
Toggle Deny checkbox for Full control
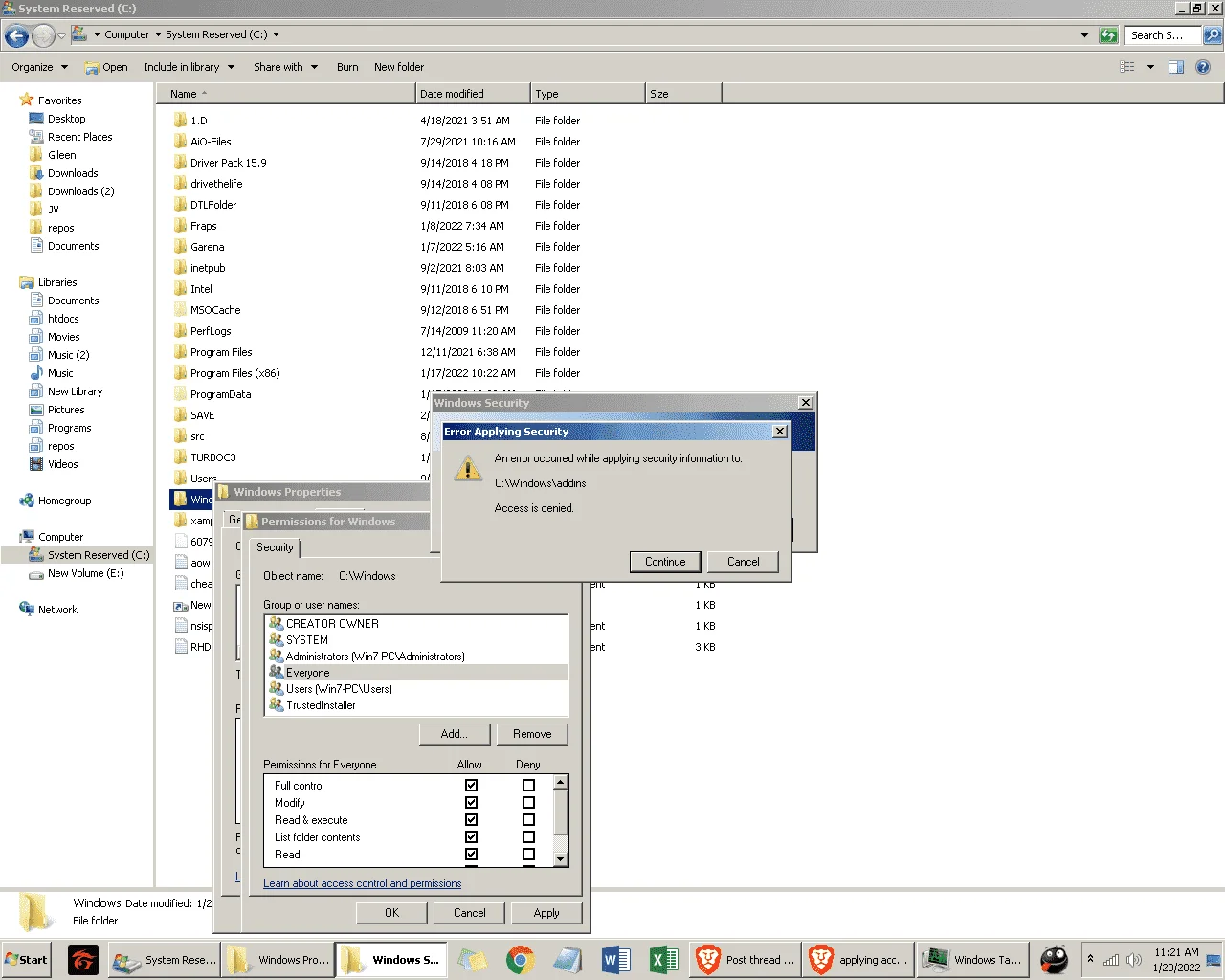coord(528,786)
